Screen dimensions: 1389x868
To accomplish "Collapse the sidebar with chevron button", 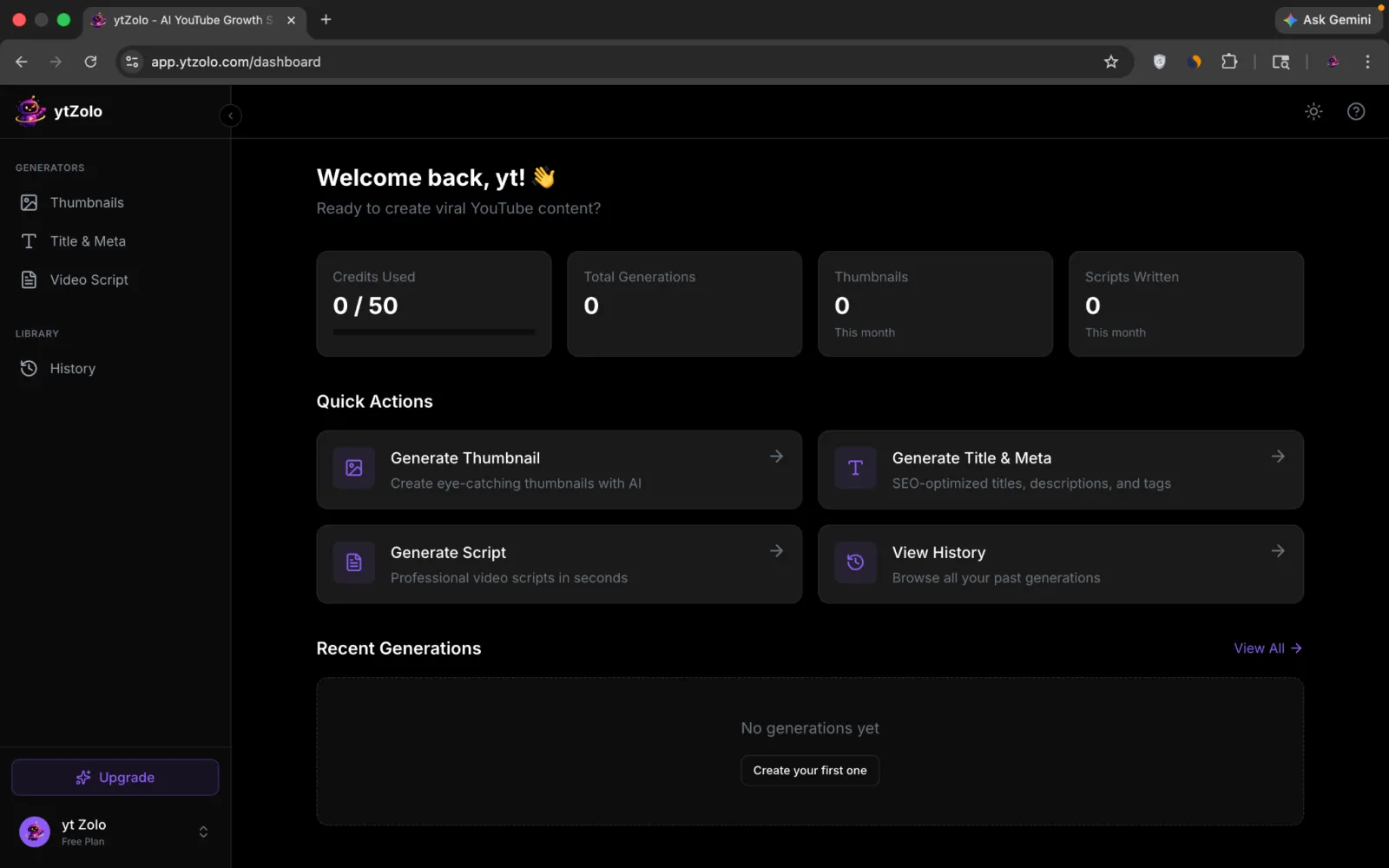I will (230, 115).
